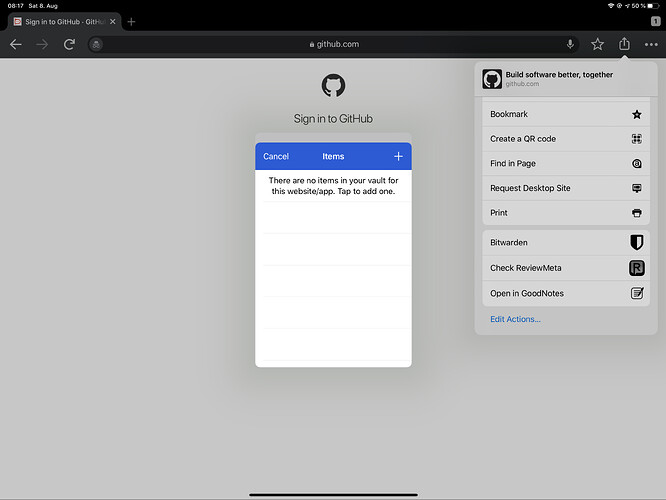The height and width of the screenshot is (500, 666).
Task: Click the GitHub Octocat logo on page
Action: (x=333, y=85)
